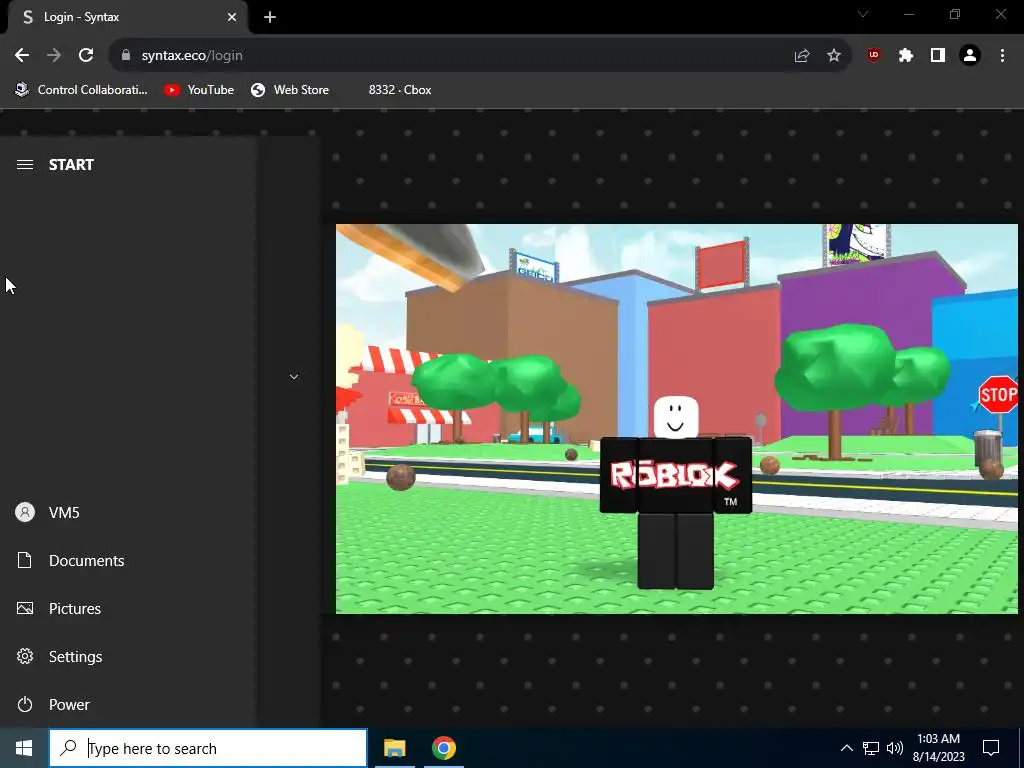This screenshot has height=768, width=1024.
Task: Switch to Chrome in the taskbar
Action: click(443, 748)
